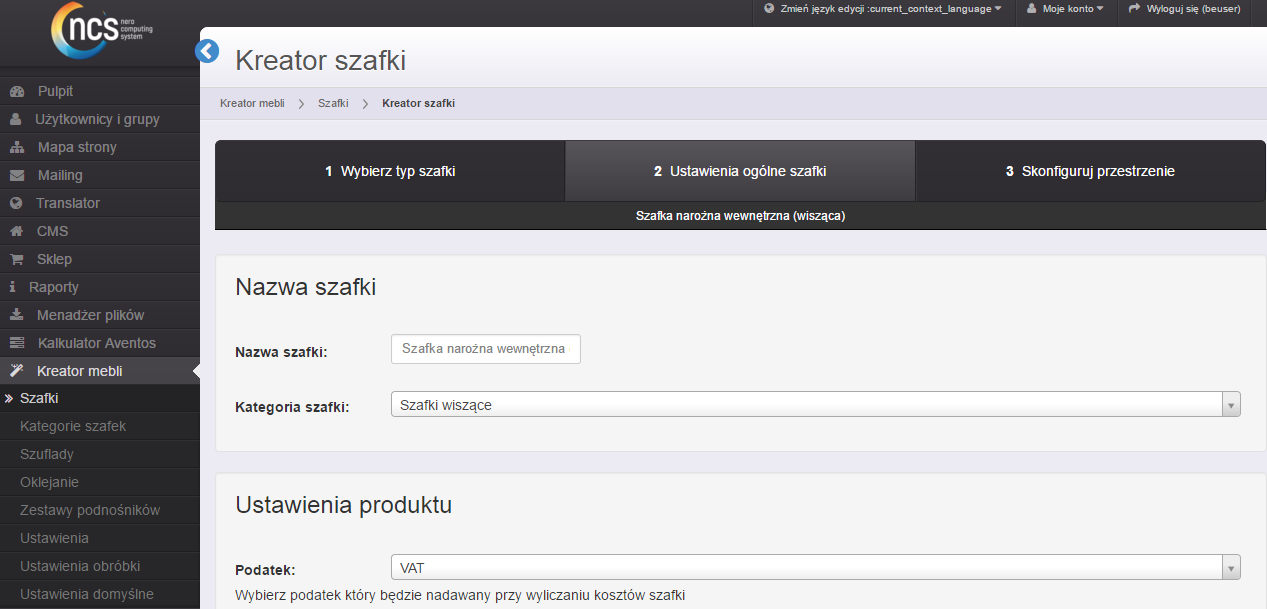Click the Translator globe icon
The image size is (1267, 609).
16,204
